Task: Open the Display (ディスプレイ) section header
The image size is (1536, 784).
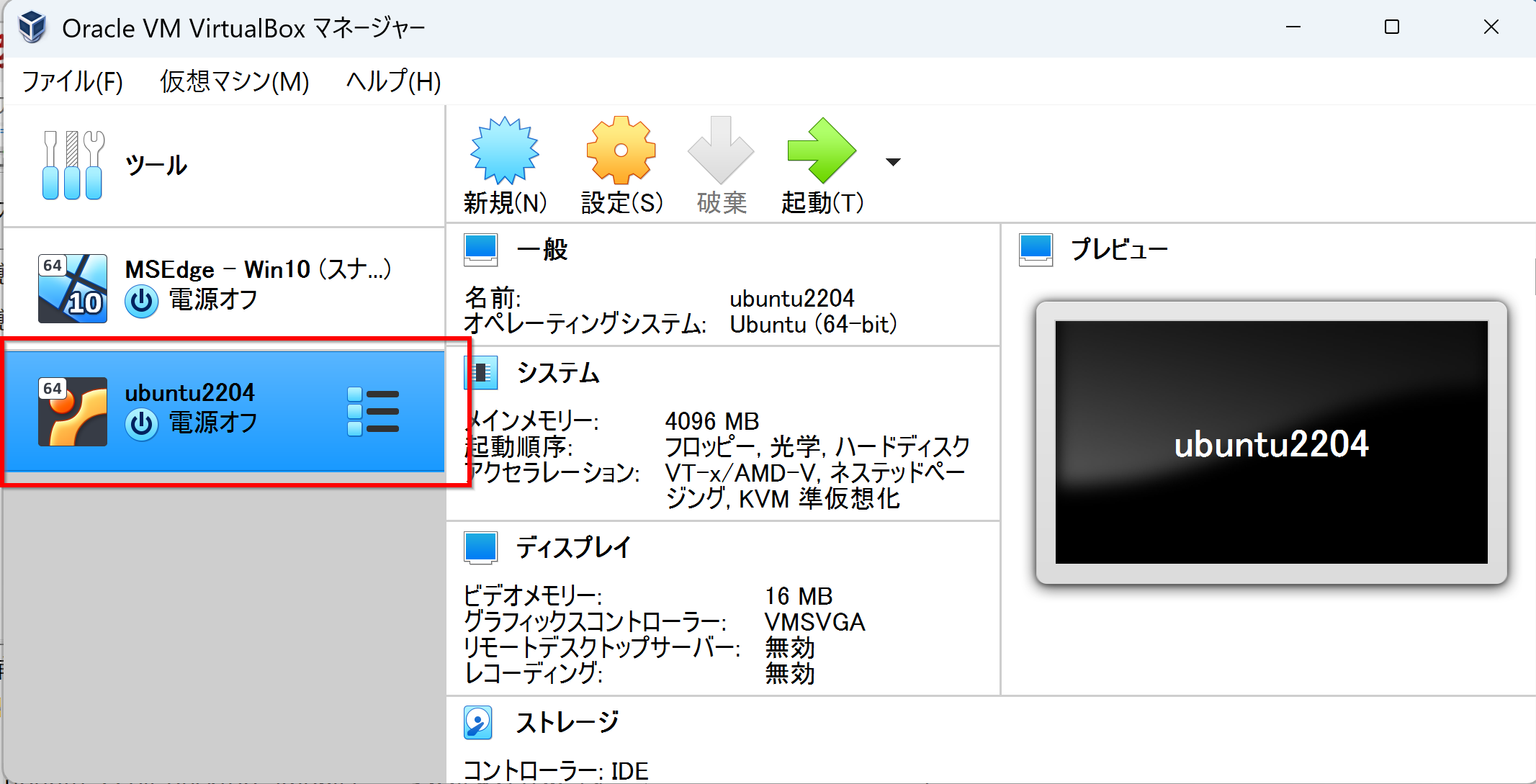Action: [x=574, y=548]
